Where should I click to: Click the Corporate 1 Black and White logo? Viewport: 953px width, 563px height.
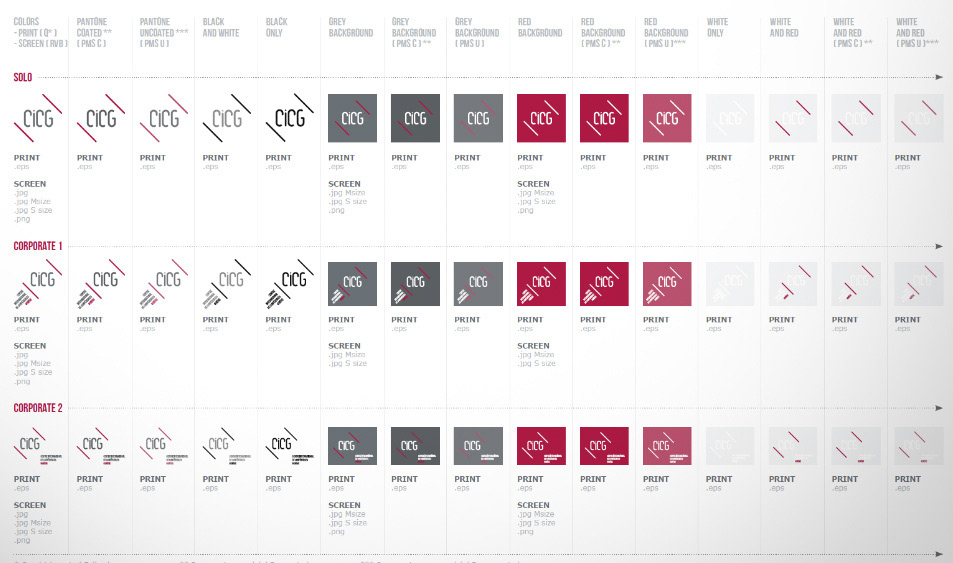point(227,287)
